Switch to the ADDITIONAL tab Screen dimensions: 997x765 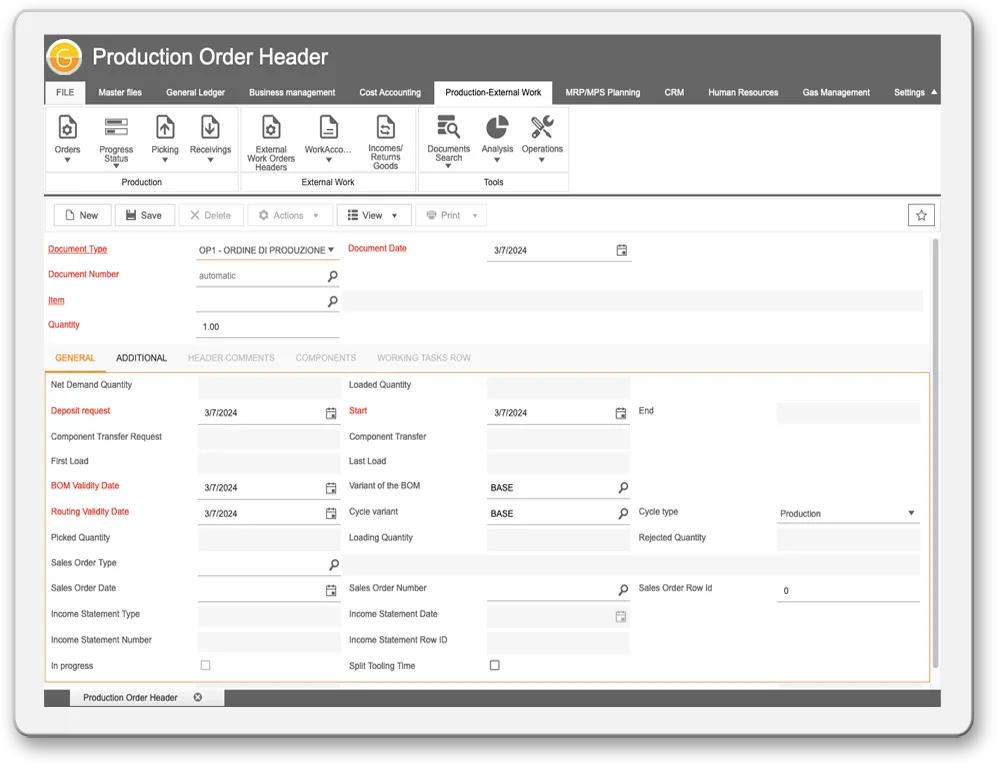[x=141, y=358]
